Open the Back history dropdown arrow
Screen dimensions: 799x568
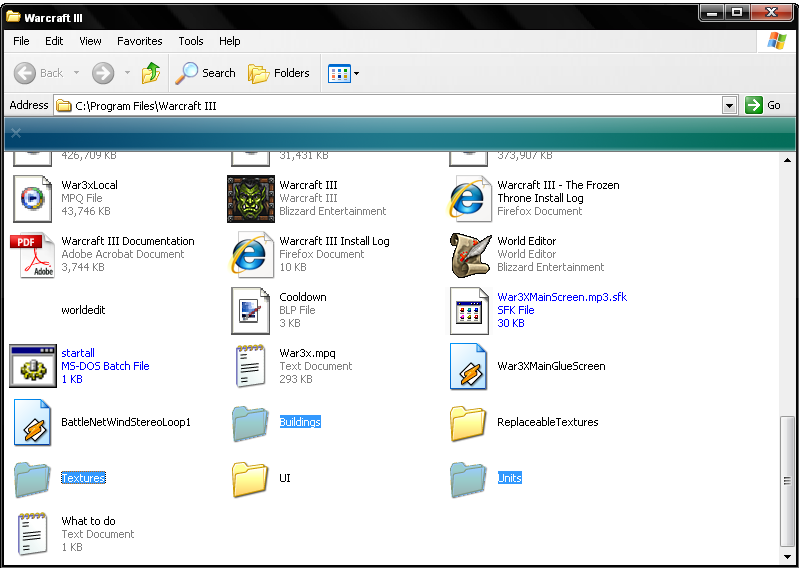pos(76,73)
